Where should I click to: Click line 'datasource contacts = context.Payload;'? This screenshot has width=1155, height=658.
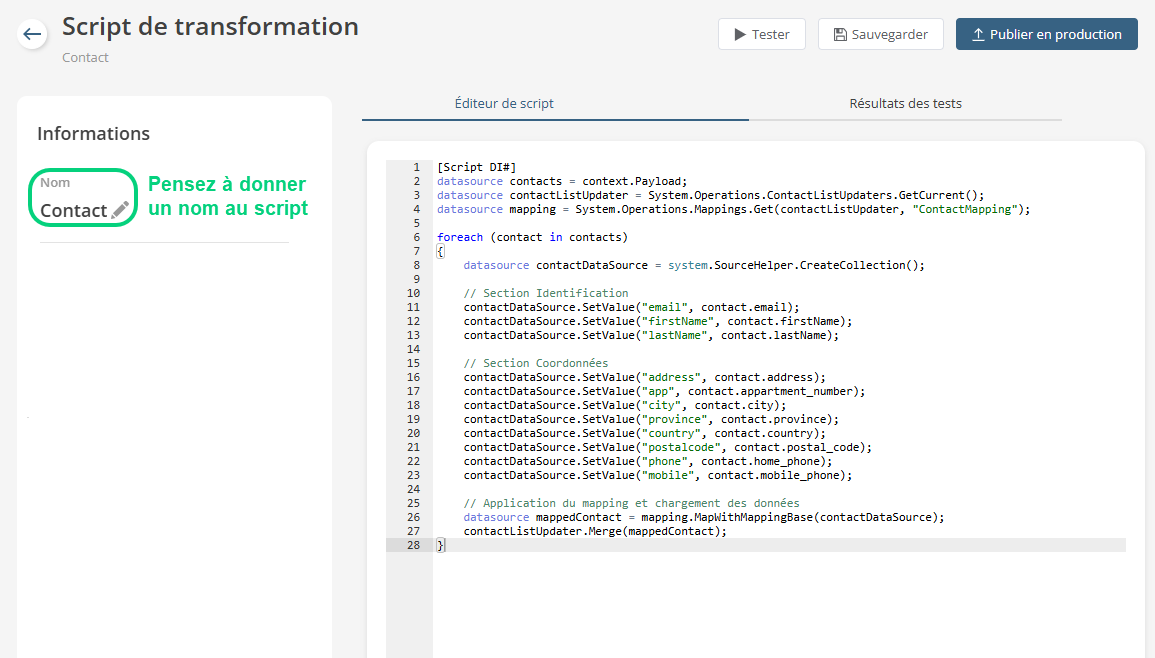pos(562,181)
